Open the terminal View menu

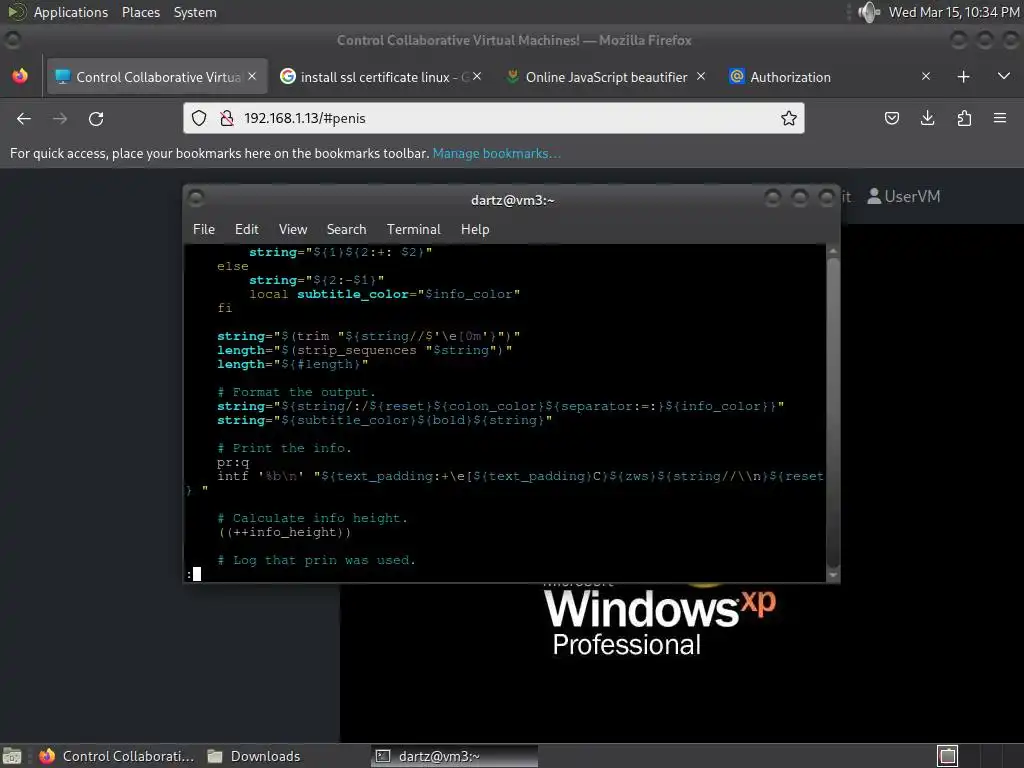coord(293,229)
